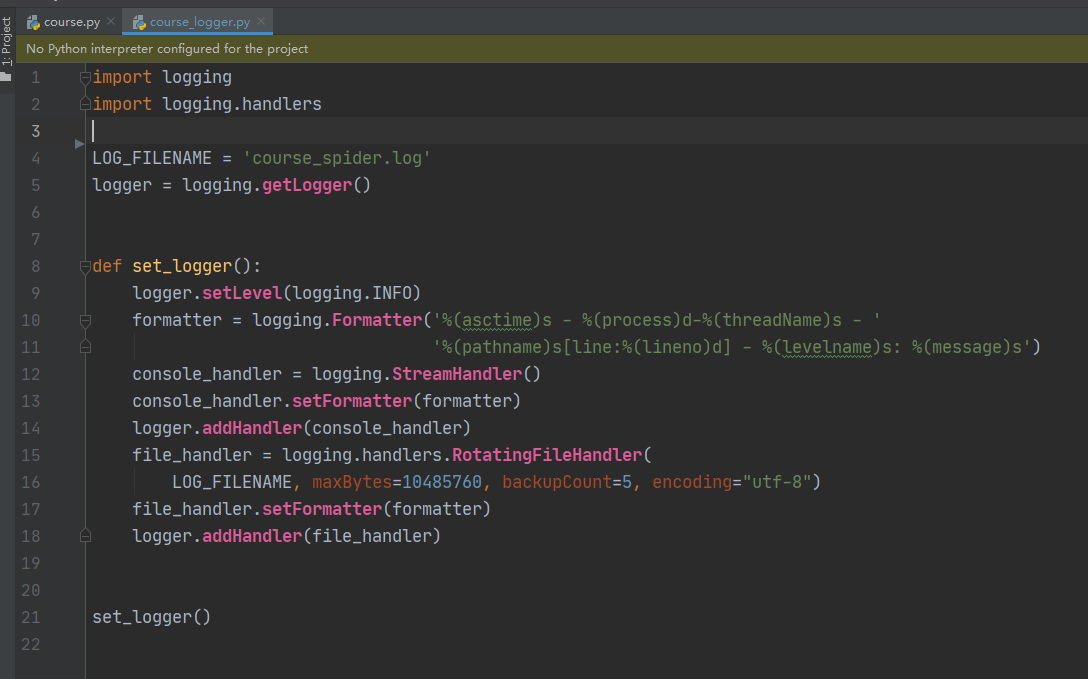Collapse the set_logger function at line 8

point(85,266)
